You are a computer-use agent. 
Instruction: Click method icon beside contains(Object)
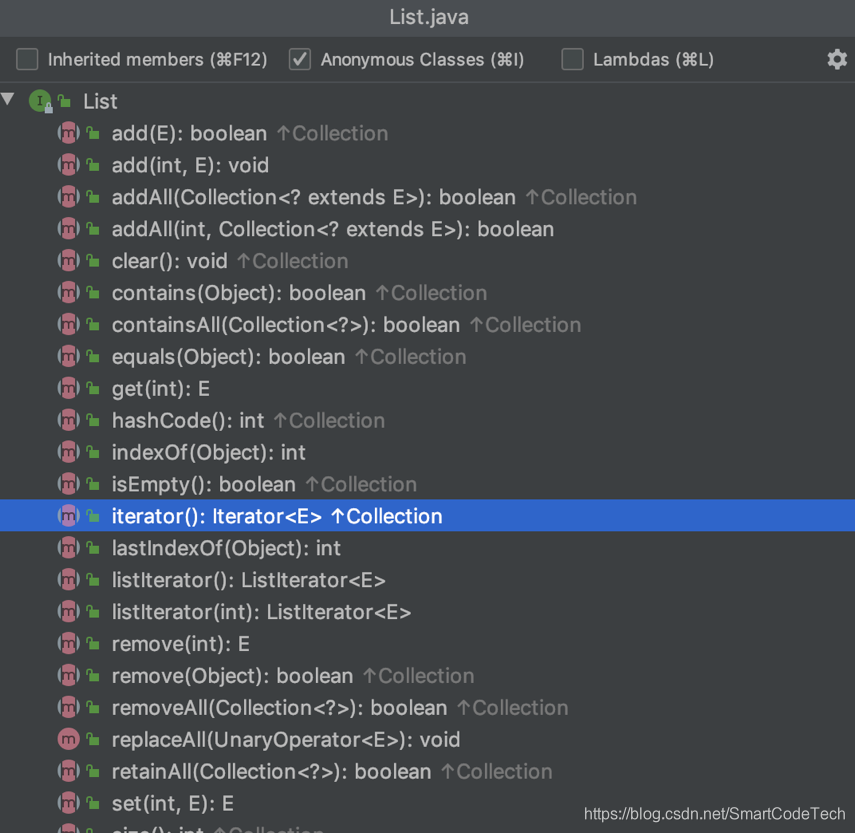pyautogui.click(x=69, y=293)
